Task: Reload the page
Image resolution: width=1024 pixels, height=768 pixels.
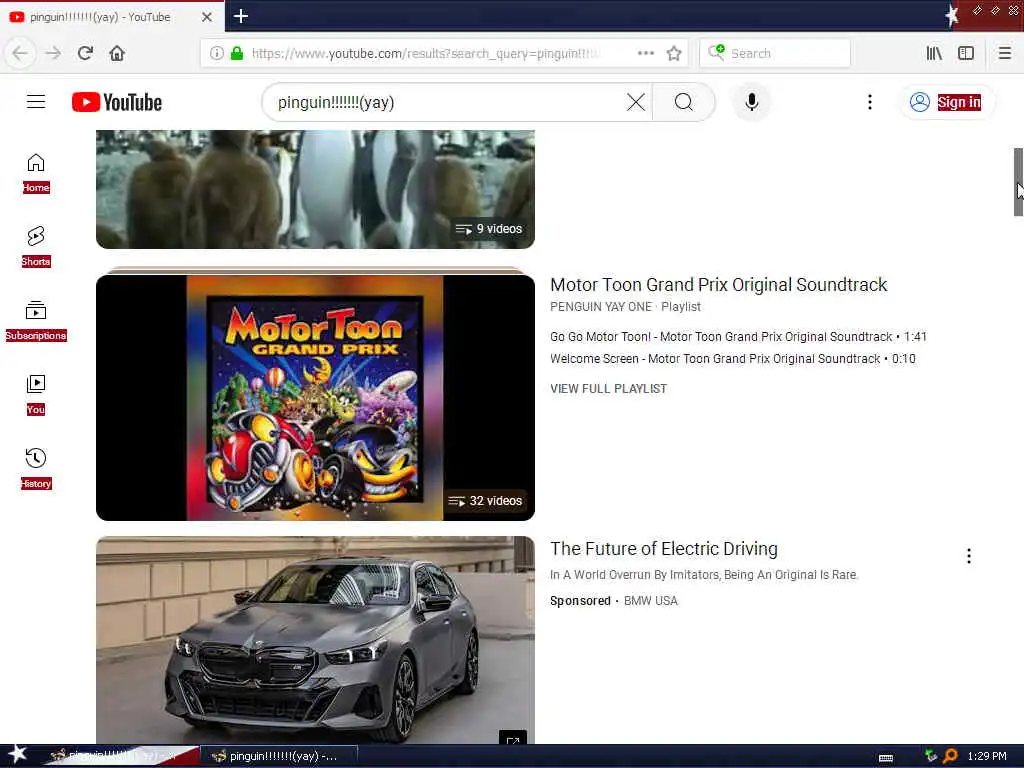Action: pos(85,53)
